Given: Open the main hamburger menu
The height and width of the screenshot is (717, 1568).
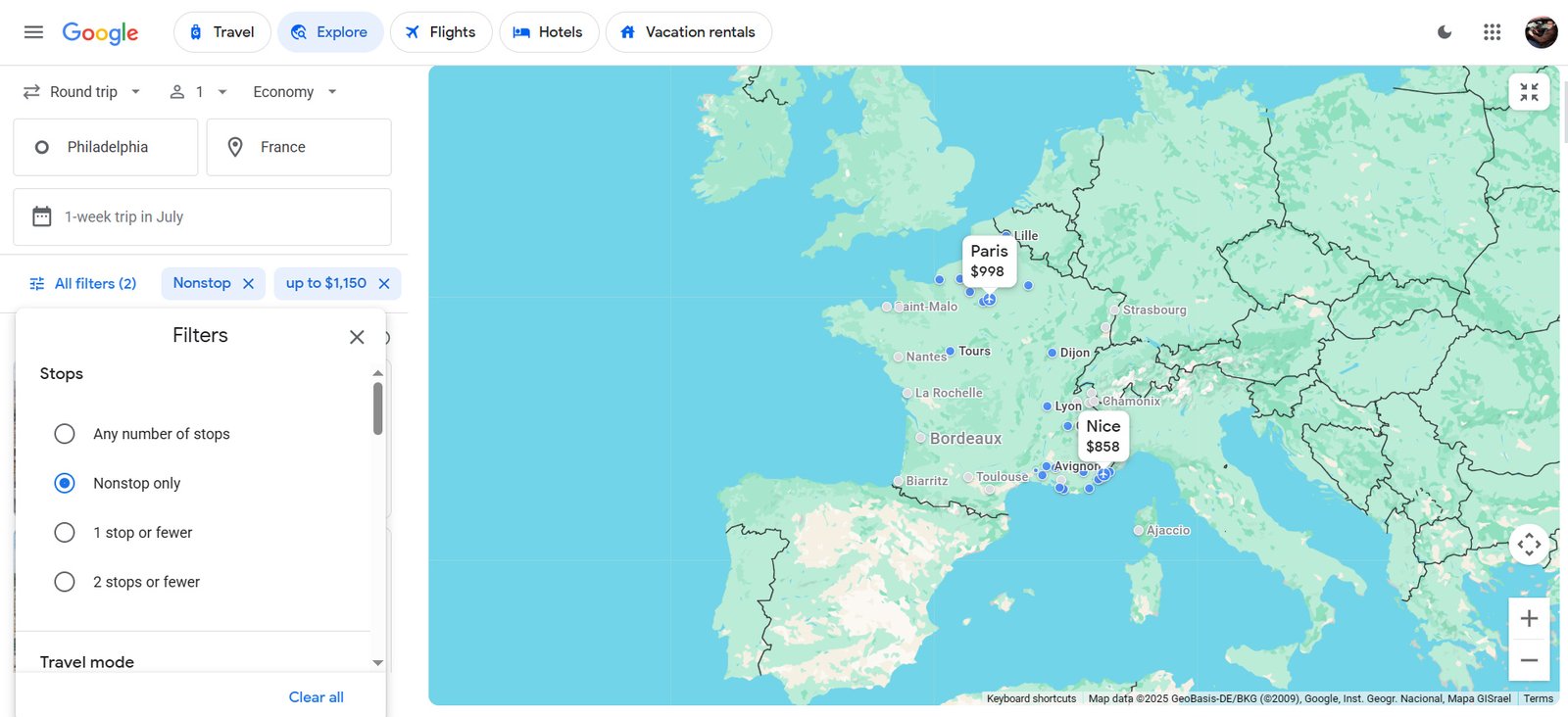Looking at the screenshot, I should coord(33,32).
